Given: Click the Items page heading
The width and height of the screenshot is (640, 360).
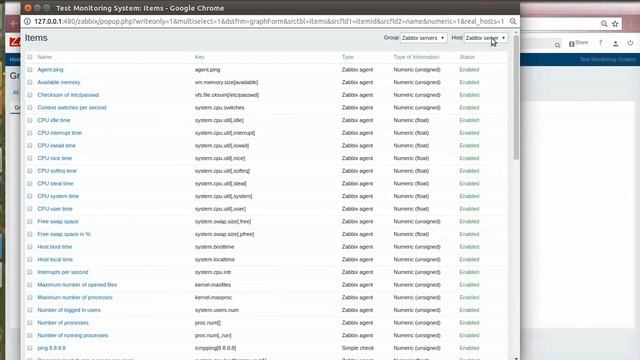Looking at the screenshot, I should (36, 38).
